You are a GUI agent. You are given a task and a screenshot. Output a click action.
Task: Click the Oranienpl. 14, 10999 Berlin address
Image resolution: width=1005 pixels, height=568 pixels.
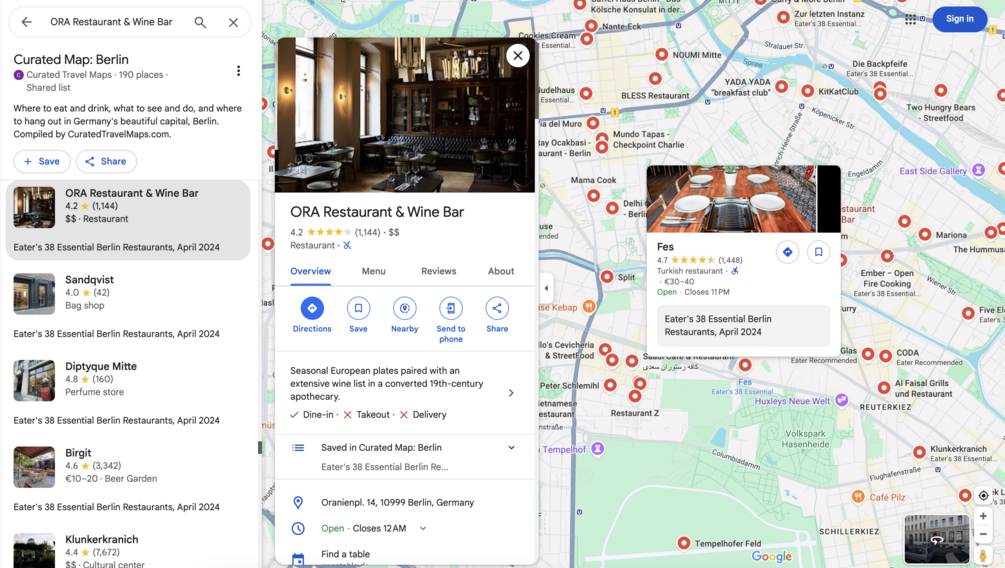click(397, 503)
